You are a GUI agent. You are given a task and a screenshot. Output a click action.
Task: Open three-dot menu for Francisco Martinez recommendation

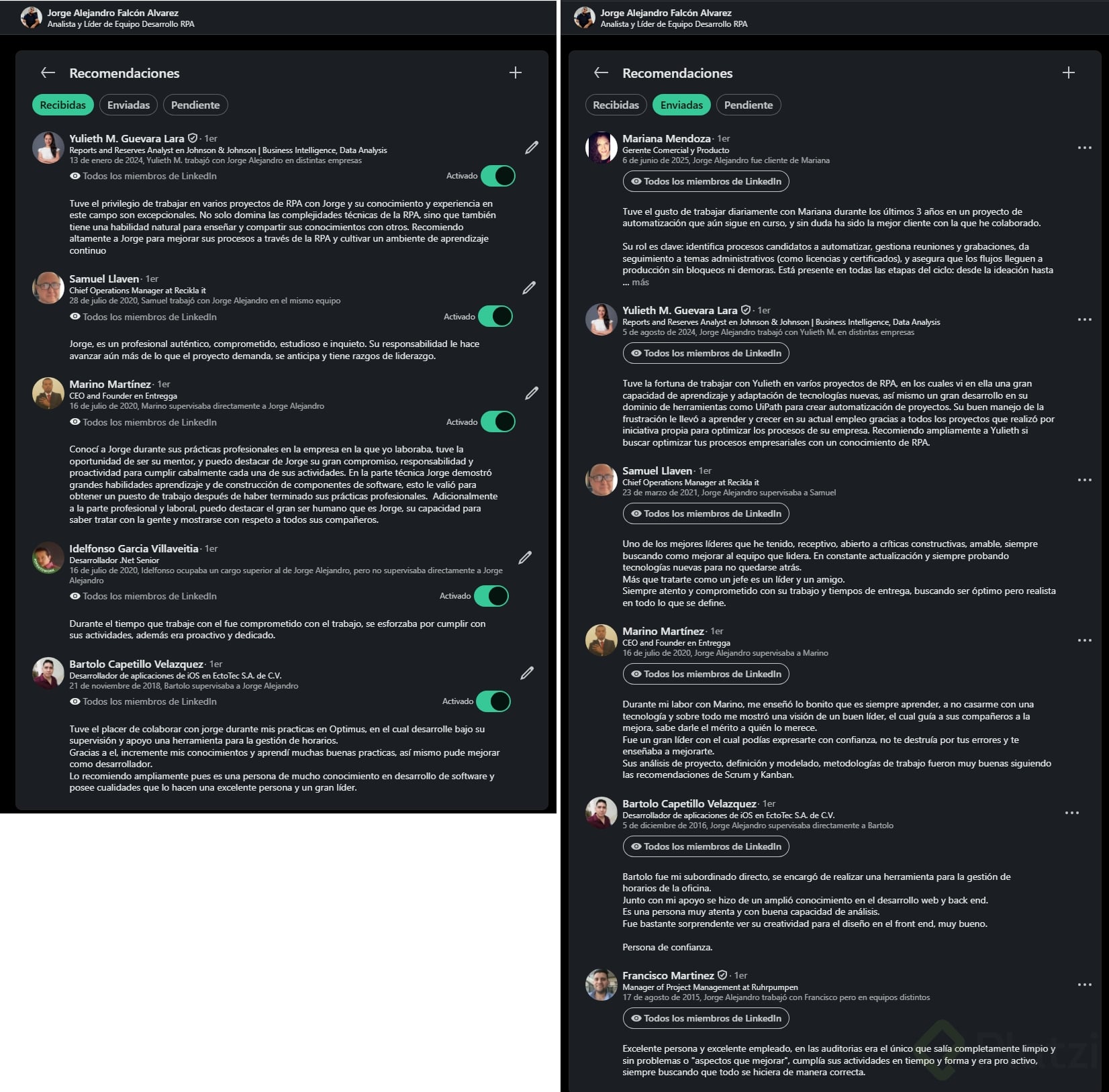point(1085,985)
